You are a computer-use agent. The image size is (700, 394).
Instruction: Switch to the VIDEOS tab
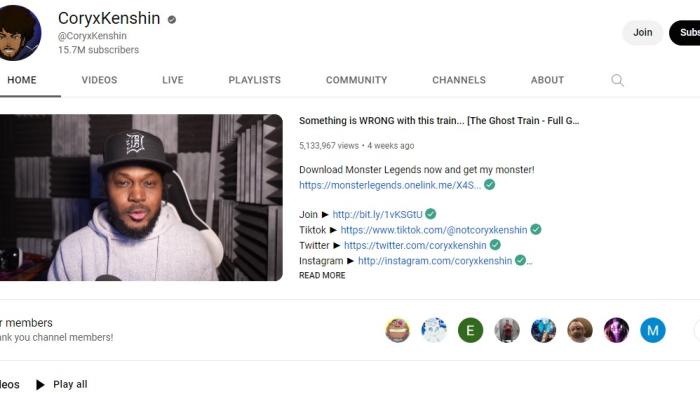tap(100, 80)
